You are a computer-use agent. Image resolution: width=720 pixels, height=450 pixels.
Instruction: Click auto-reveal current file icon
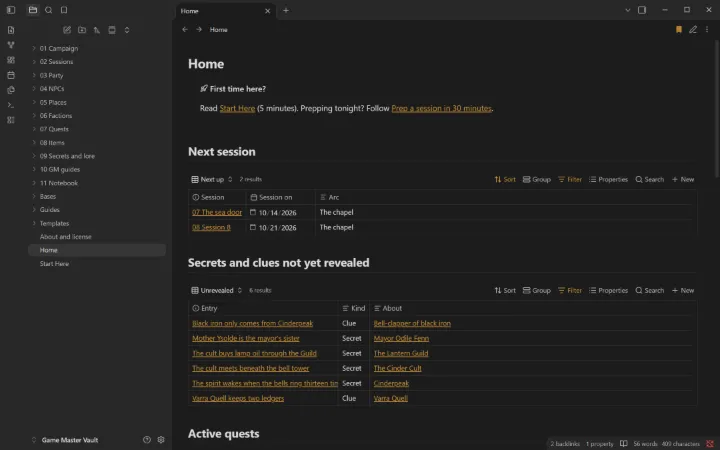click(112, 30)
